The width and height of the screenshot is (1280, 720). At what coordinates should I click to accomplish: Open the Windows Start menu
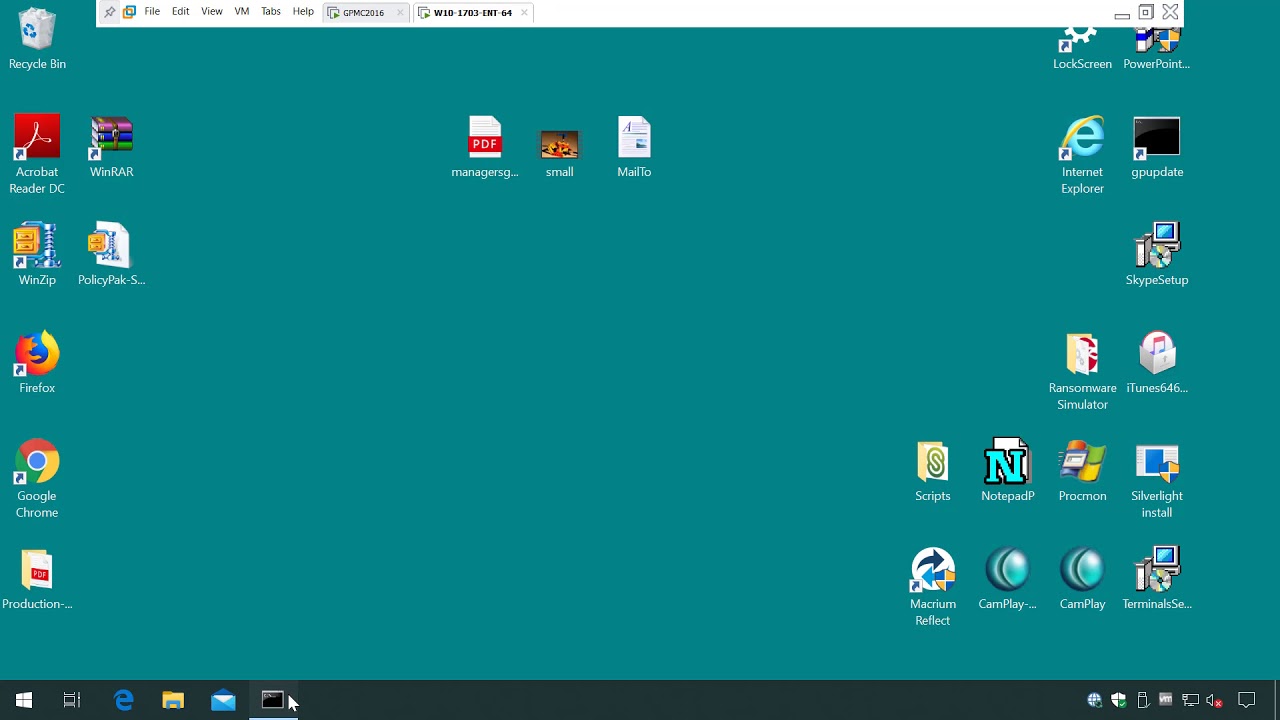[x=24, y=700]
